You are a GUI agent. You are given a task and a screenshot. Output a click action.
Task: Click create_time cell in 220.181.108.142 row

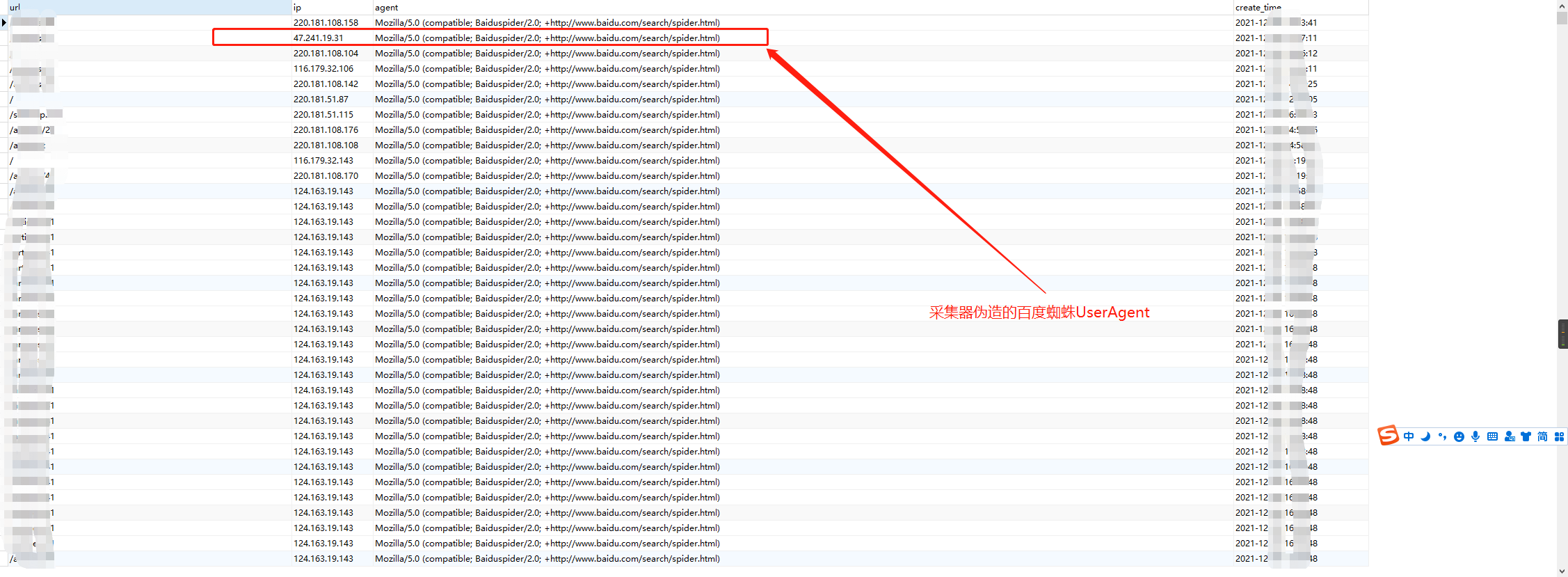[1301, 84]
